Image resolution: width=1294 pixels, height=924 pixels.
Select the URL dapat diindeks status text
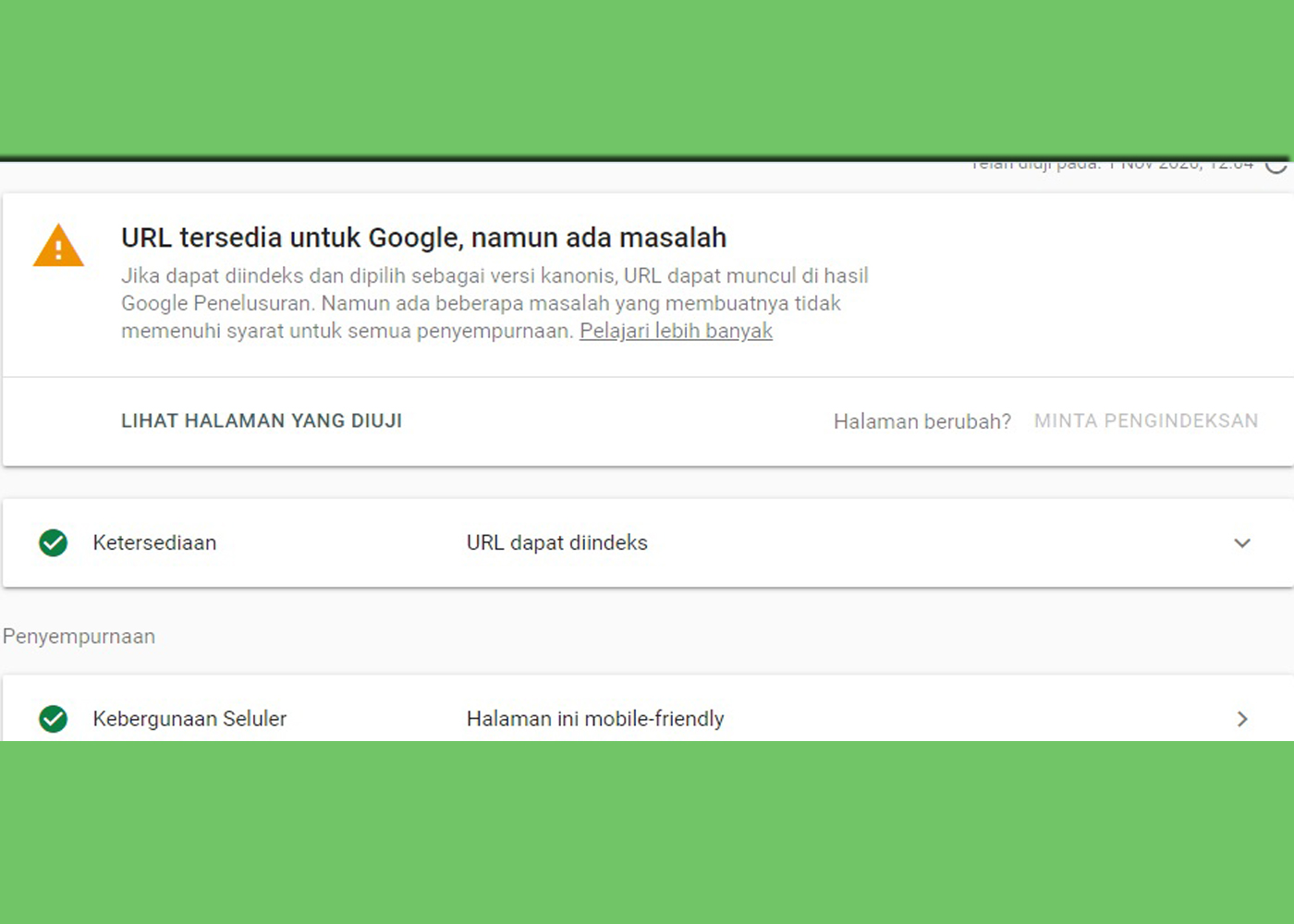[x=556, y=542]
